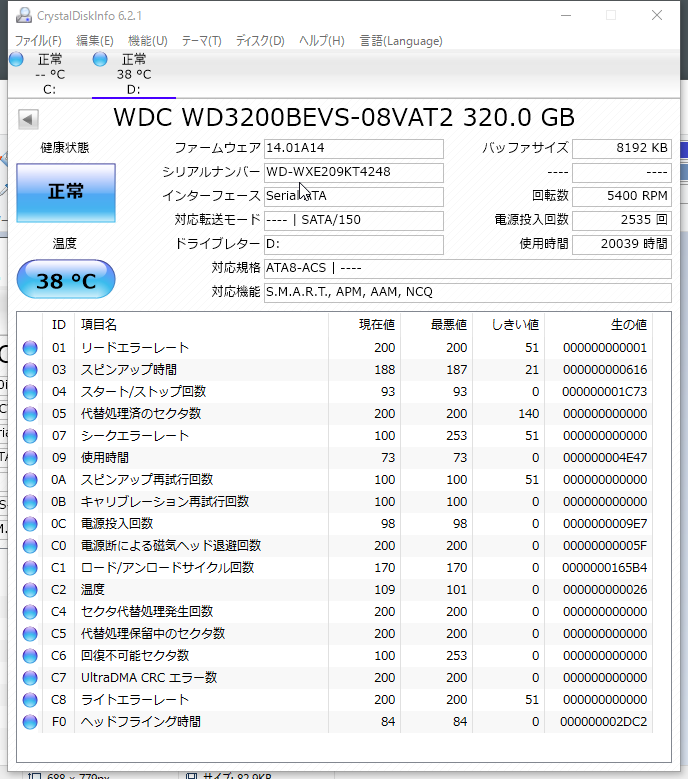The height and width of the screenshot is (779, 688).
Task: Click the 項目名 column header
Action: 201,325
